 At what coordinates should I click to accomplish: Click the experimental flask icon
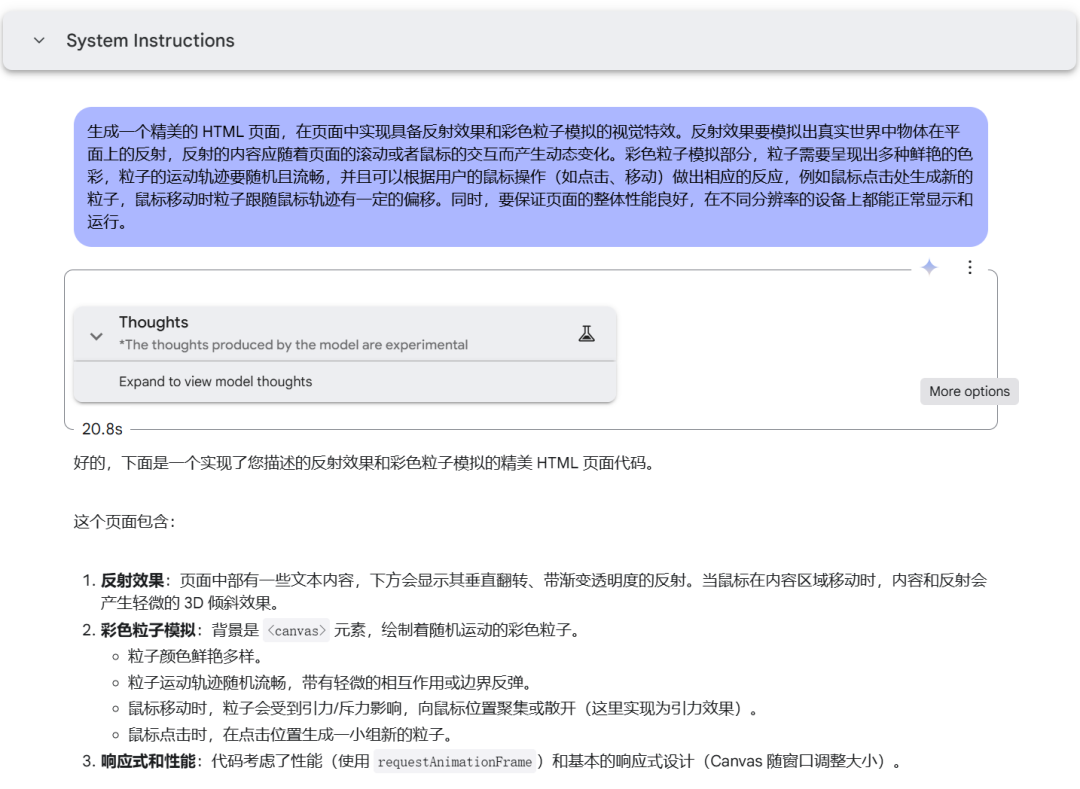pyautogui.click(x=586, y=334)
